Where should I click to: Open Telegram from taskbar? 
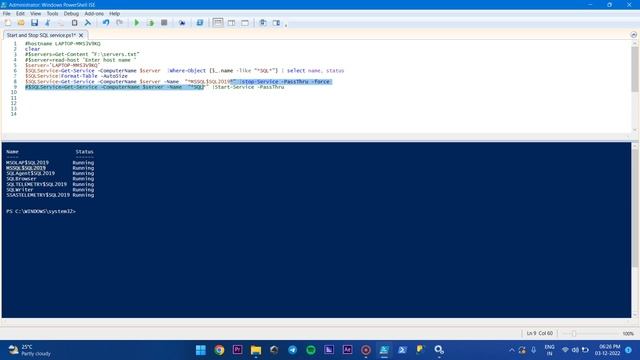point(292,350)
